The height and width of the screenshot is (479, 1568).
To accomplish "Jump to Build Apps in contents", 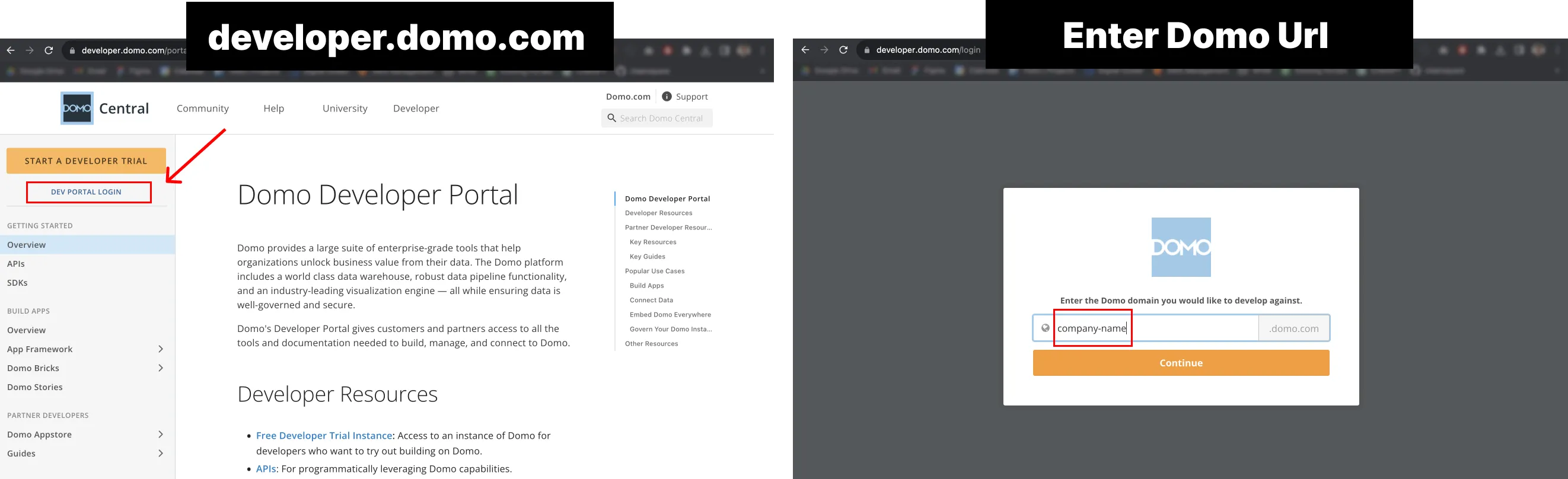I will pyautogui.click(x=646, y=286).
